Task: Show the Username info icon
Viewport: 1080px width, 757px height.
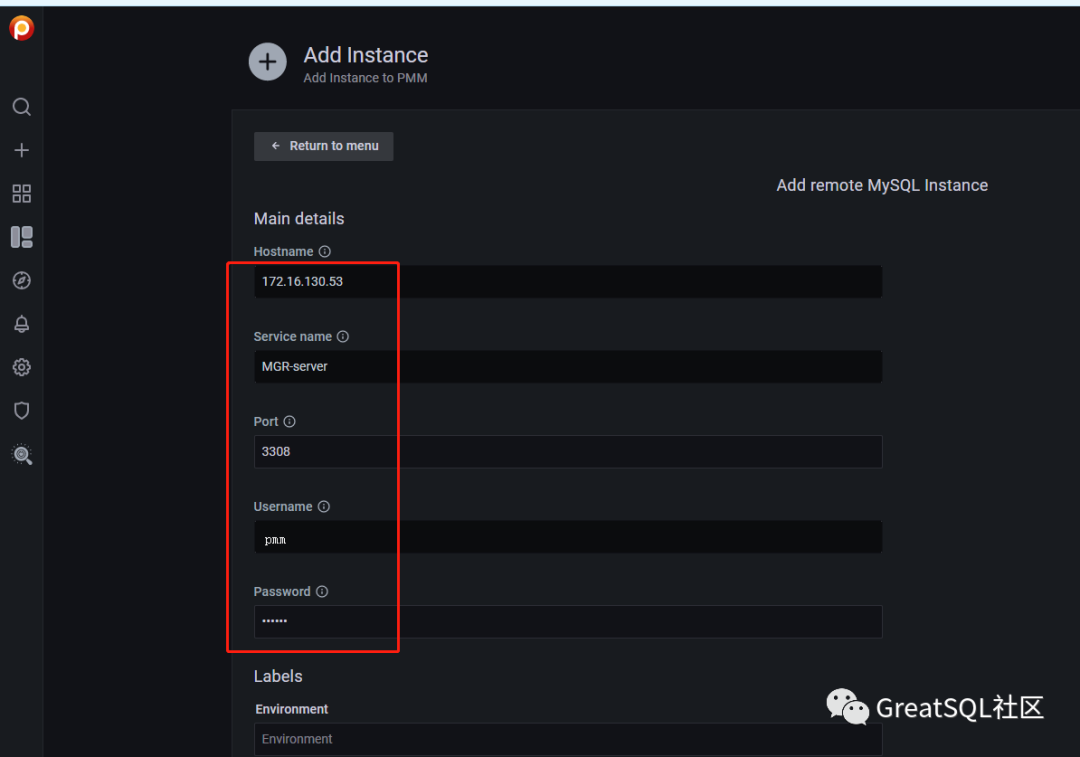Action: 324,506
